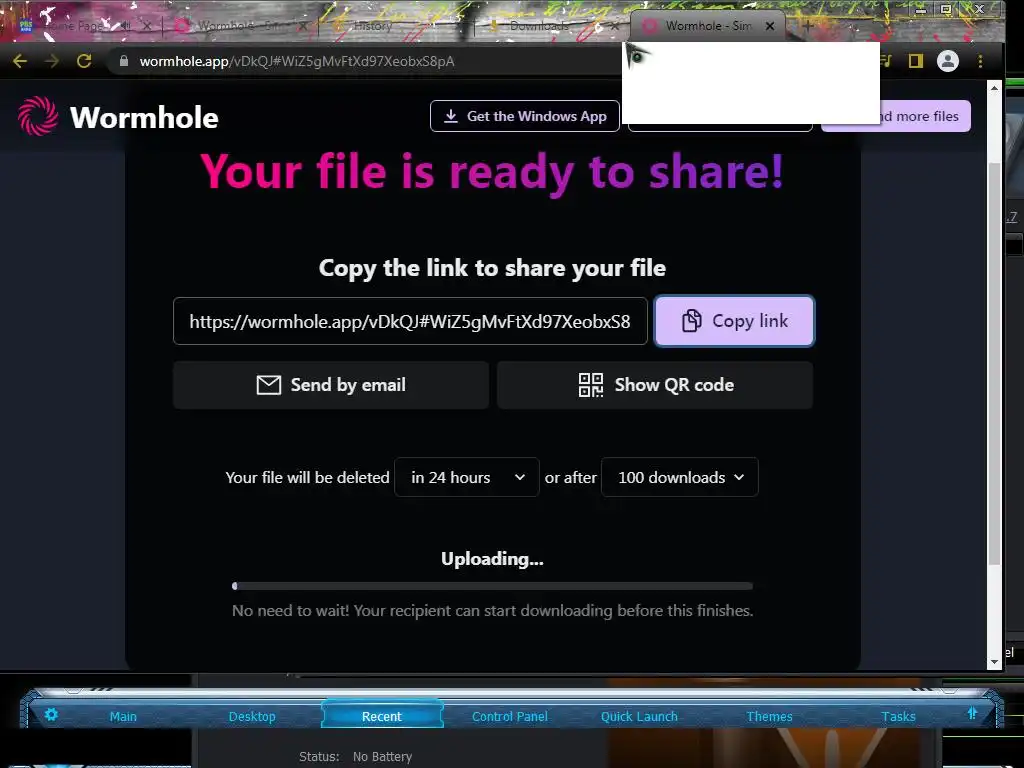1024x768 pixels.
Task: Click the padlock site info icon
Action: pos(123,61)
